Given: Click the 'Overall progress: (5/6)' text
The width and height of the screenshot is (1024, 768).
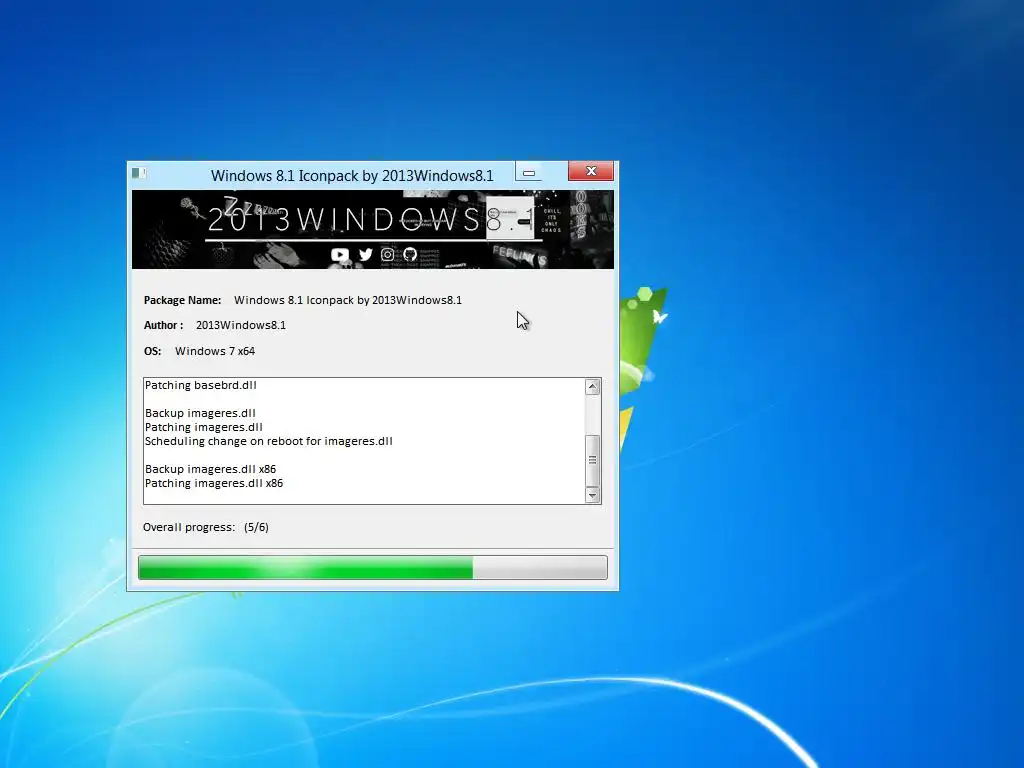Looking at the screenshot, I should click(206, 527).
